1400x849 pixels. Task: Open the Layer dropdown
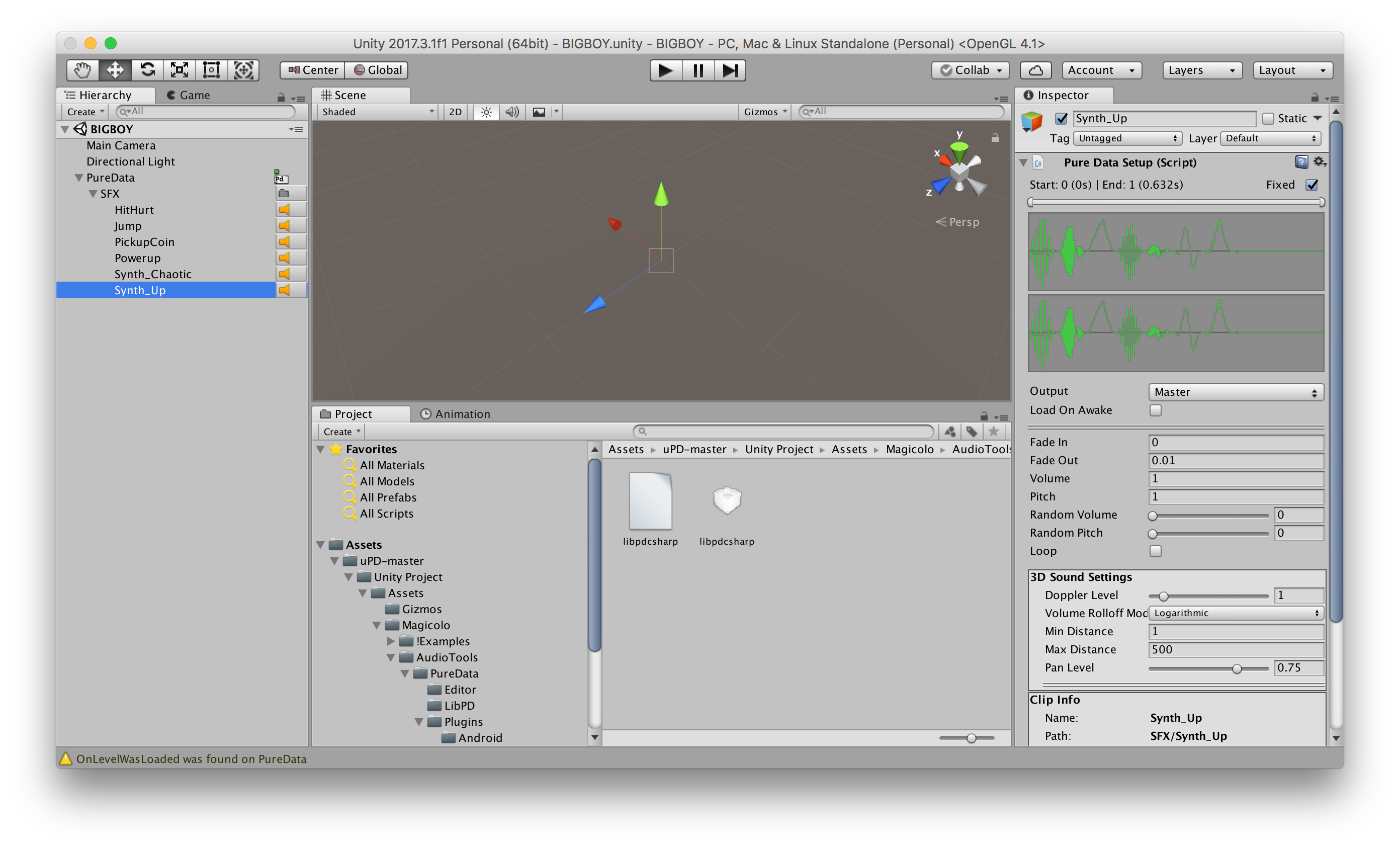(1270, 138)
